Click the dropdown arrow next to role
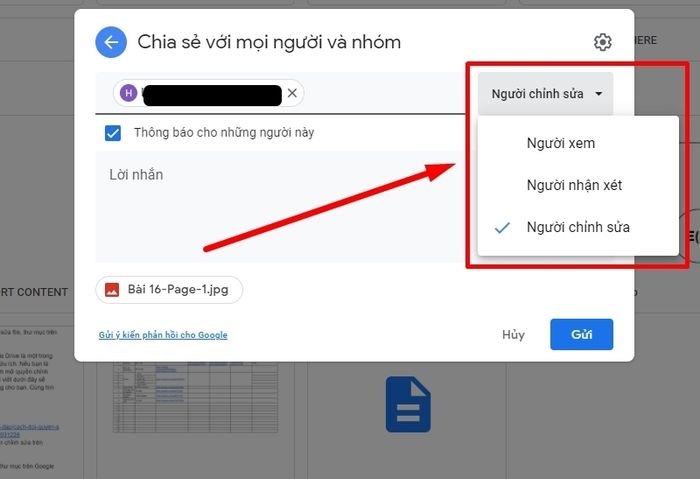This screenshot has width=700, height=479. 599,94
